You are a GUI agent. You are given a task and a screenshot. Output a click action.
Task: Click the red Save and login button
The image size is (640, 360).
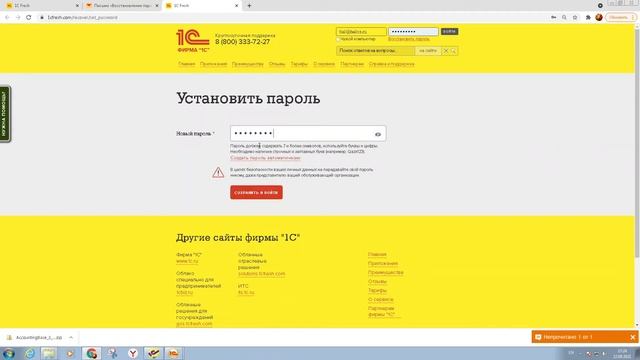256,192
